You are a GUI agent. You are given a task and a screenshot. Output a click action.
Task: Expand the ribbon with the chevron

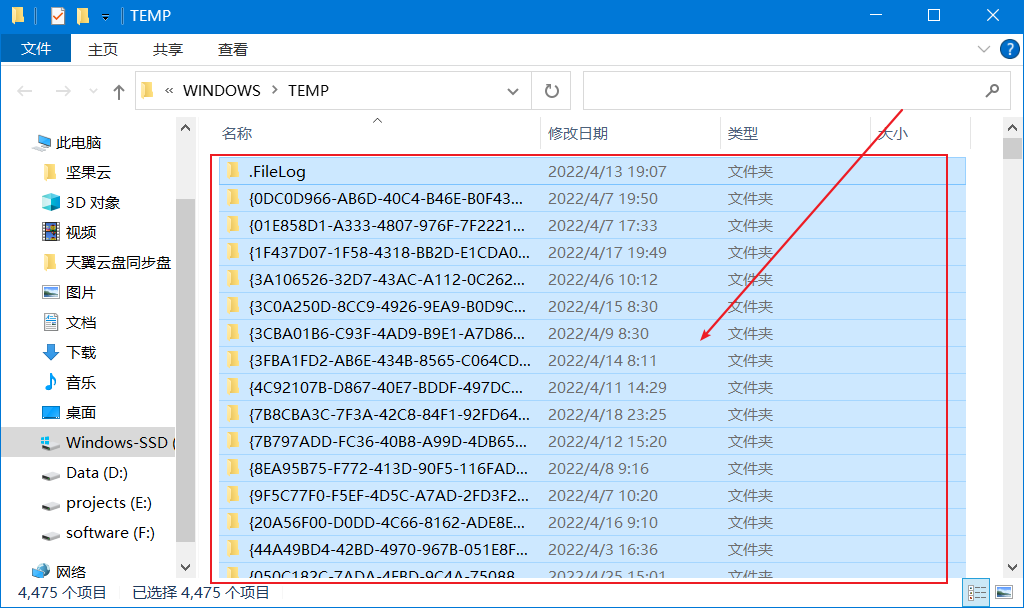[x=984, y=49]
